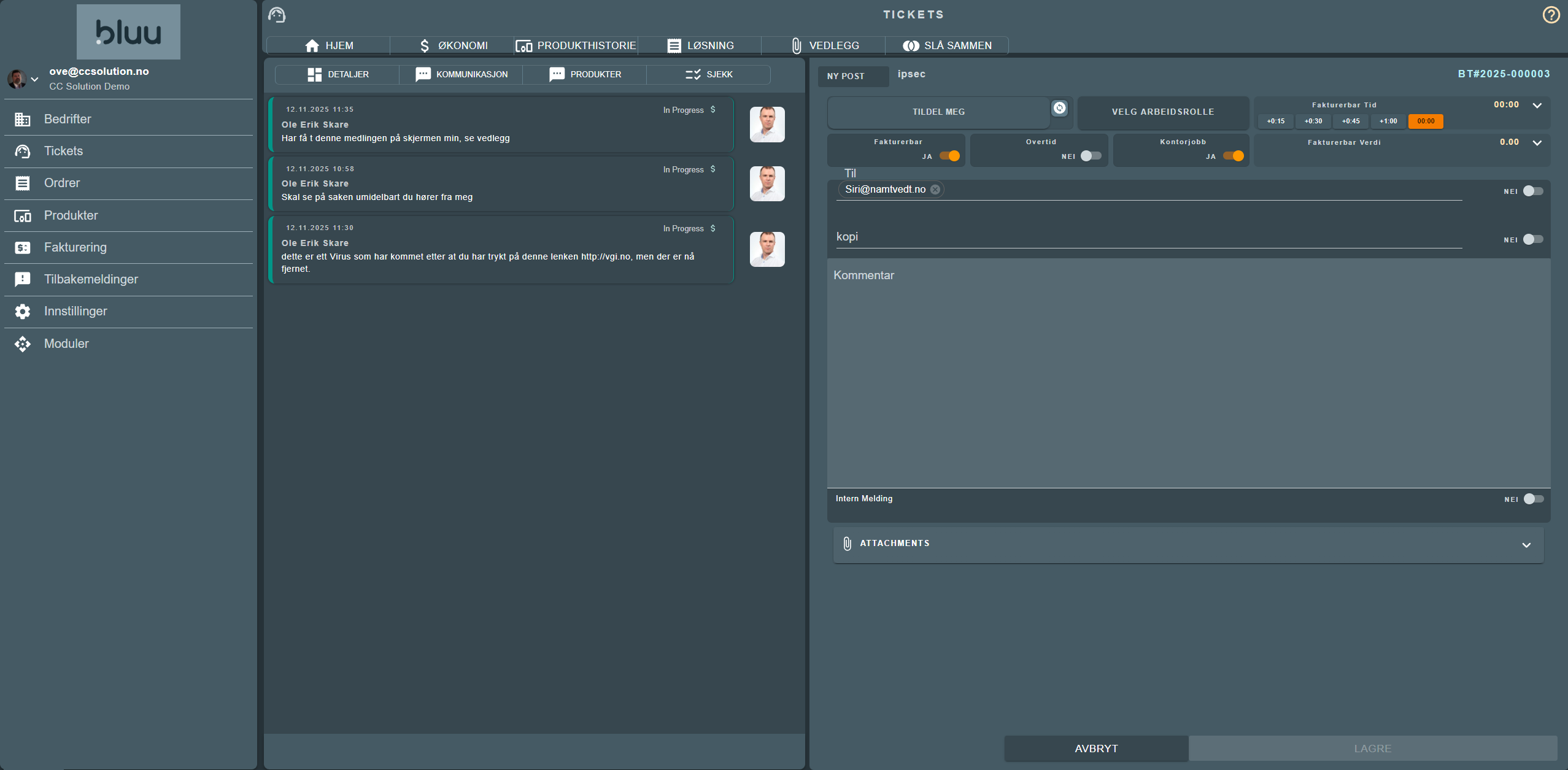
Task: Click dollar icon on 11:35 message
Action: pos(713,110)
